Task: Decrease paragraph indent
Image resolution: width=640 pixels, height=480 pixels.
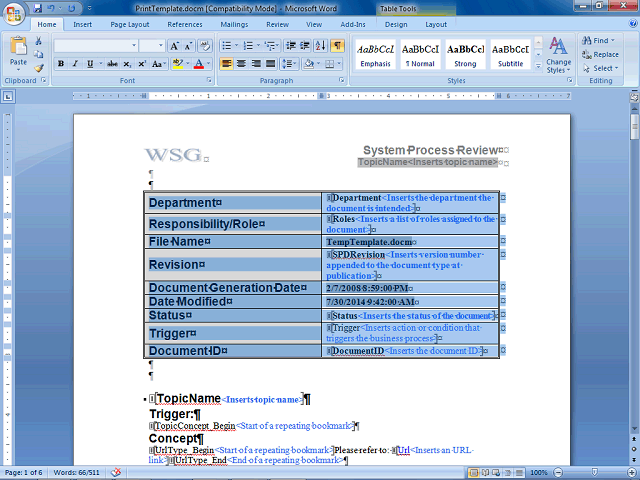Action: [x=291, y=46]
